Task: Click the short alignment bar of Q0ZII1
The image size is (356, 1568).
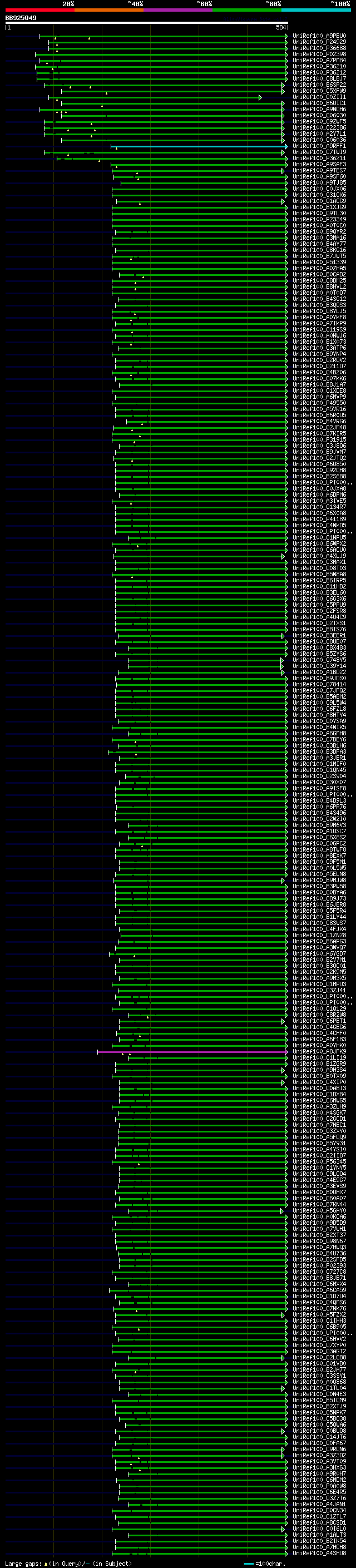Action: 155,97
